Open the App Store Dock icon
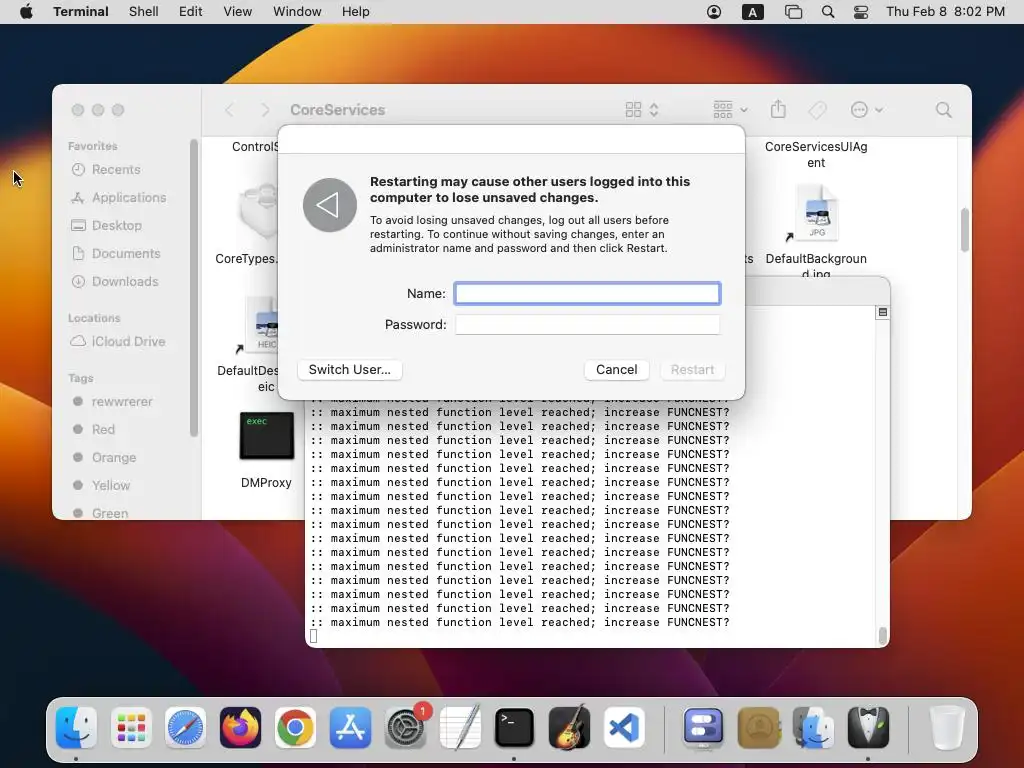This screenshot has width=1024, height=768. point(350,728)
